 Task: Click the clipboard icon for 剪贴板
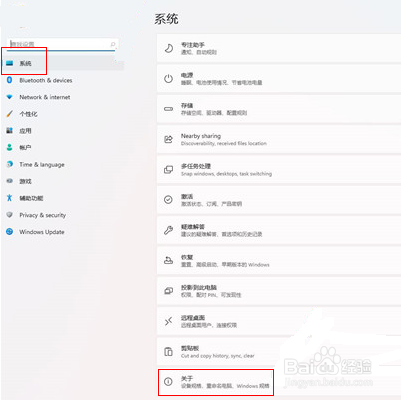168,352
